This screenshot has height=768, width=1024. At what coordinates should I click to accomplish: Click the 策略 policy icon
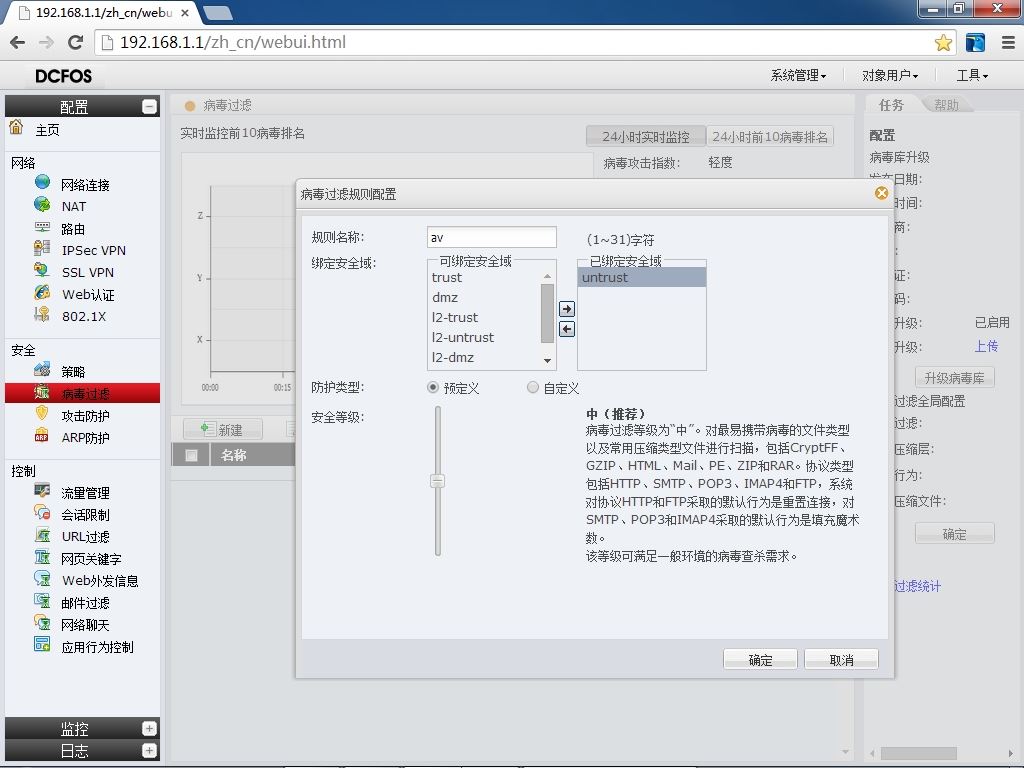click(42, 370)
